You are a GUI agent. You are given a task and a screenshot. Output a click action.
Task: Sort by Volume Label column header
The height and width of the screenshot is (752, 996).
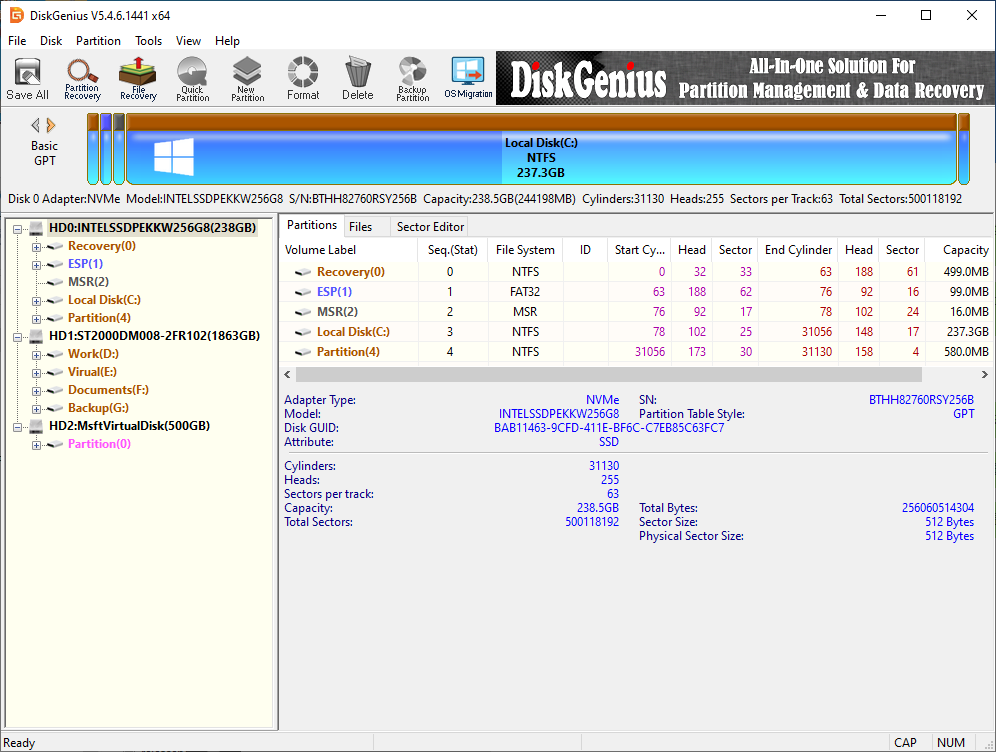coord(349,250)
